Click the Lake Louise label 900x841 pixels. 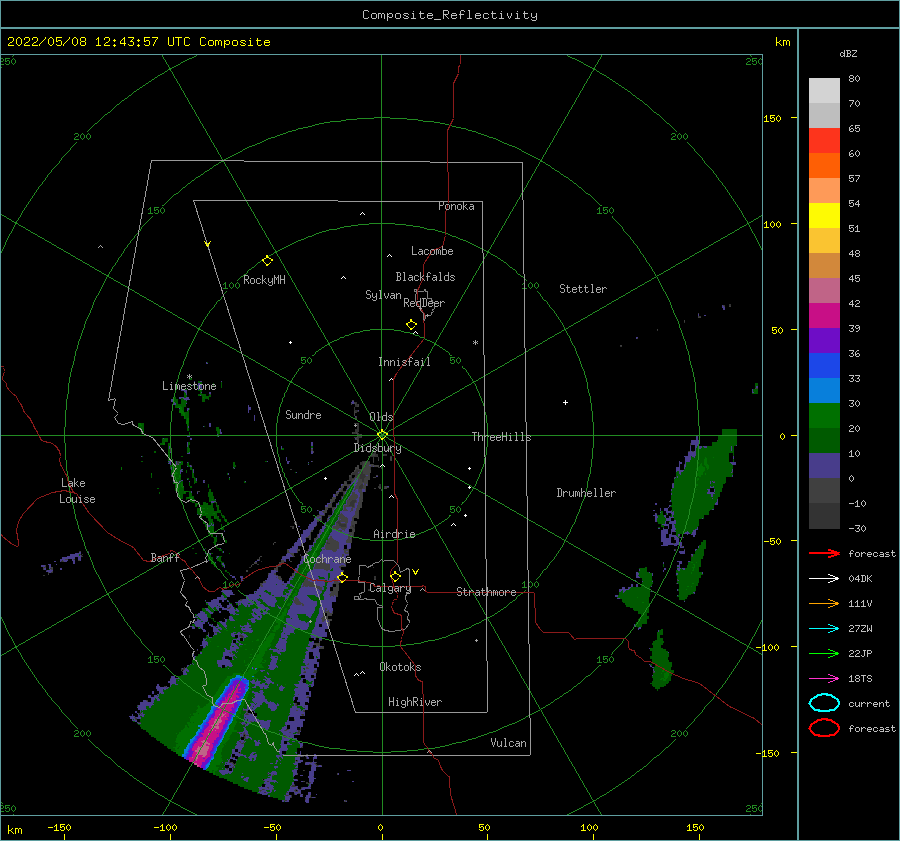(x=77, y=491)
